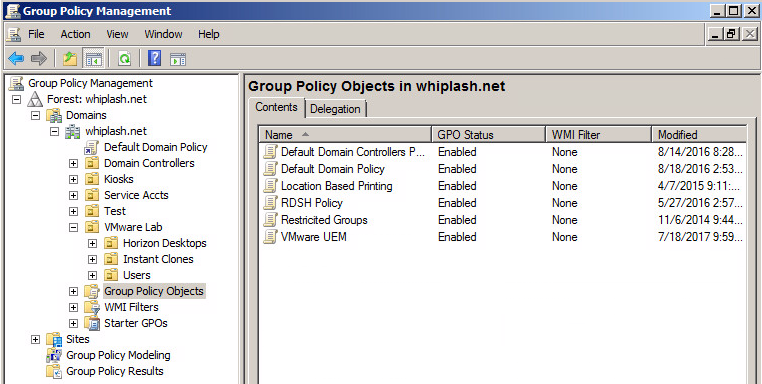Click the Forest whiplash.net triangle icon

[x=35, y=99]
